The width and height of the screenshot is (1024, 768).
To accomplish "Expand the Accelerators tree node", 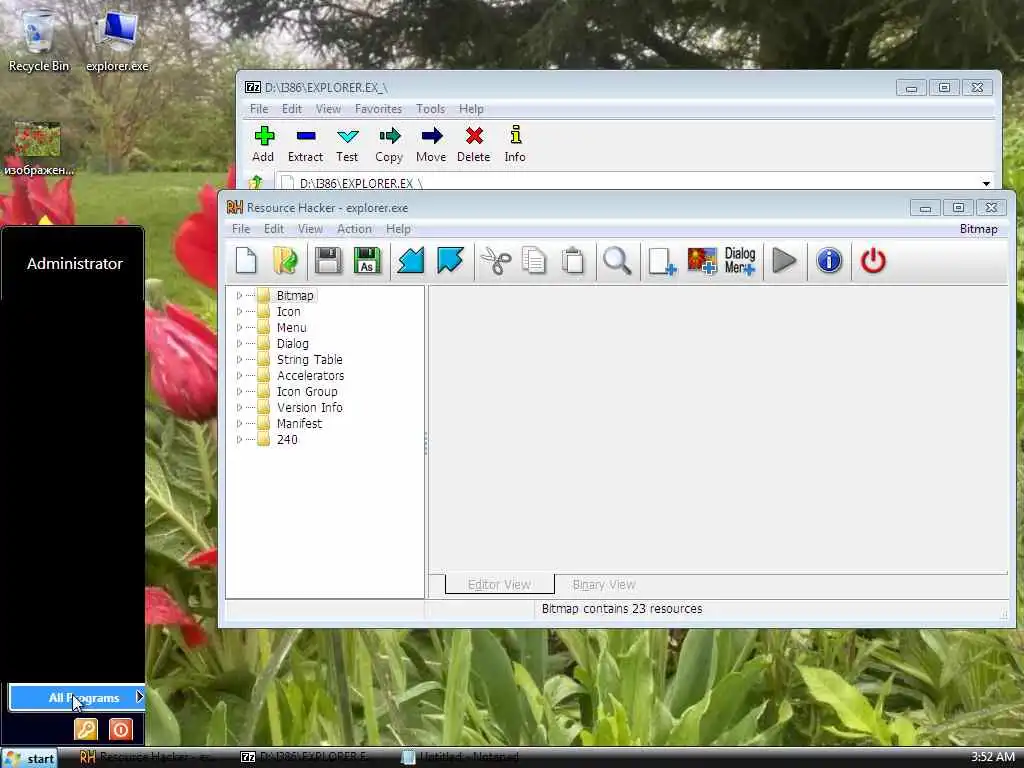I will 239,376.
